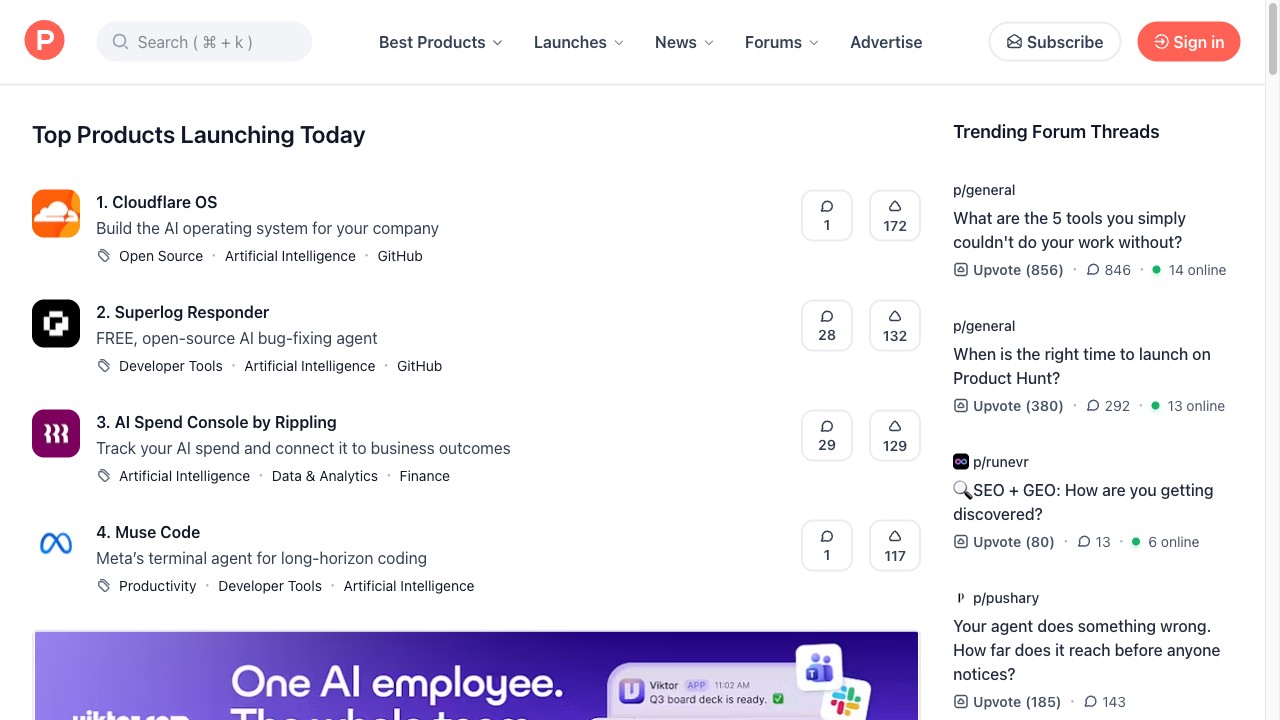The width and height of the screenshot is (1280, 720).
Task: Open the p/general label above '5 tools' thread
Action: pyautogui.click(x=984, y=190)
